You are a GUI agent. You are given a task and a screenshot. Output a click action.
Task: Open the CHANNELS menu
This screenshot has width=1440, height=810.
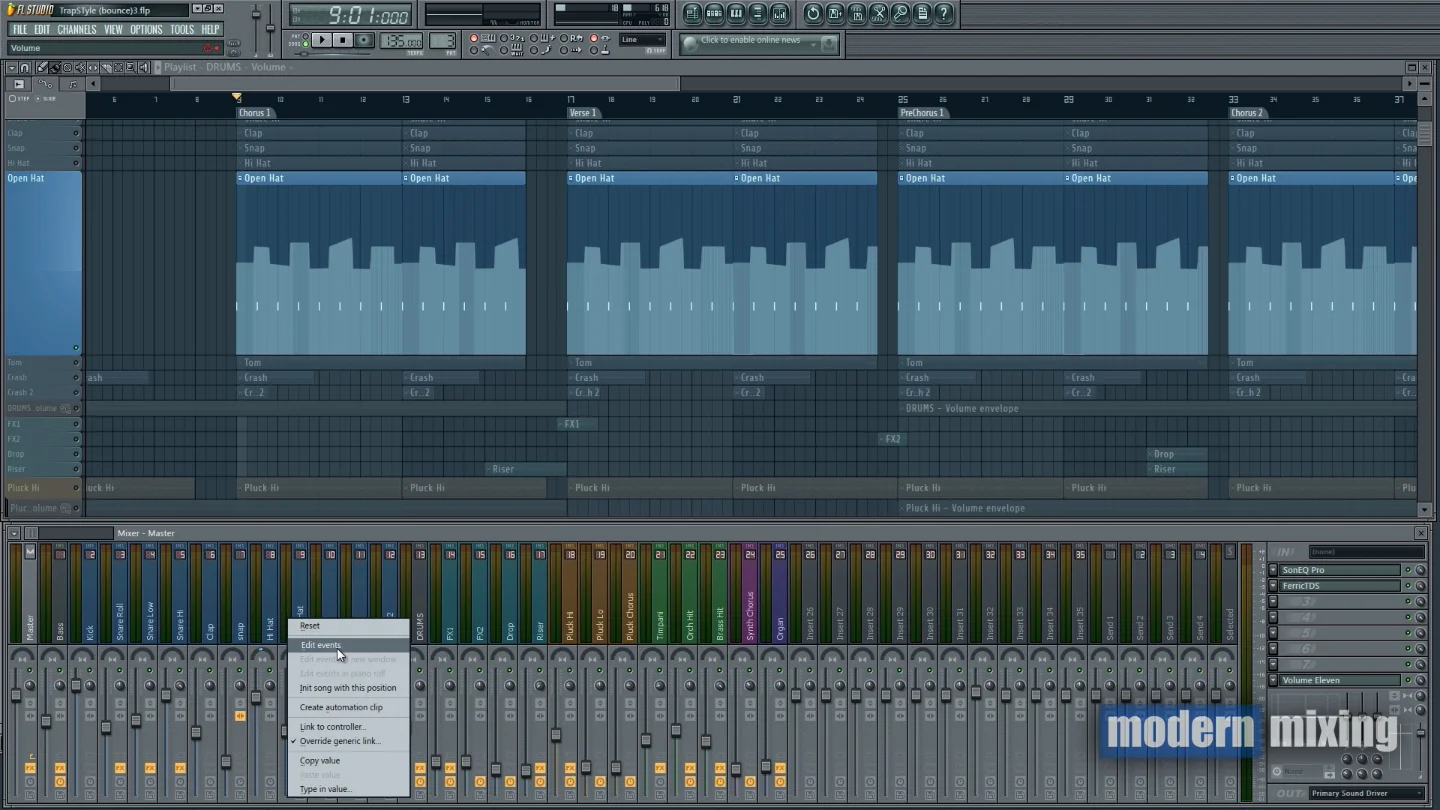pos(77,30)
